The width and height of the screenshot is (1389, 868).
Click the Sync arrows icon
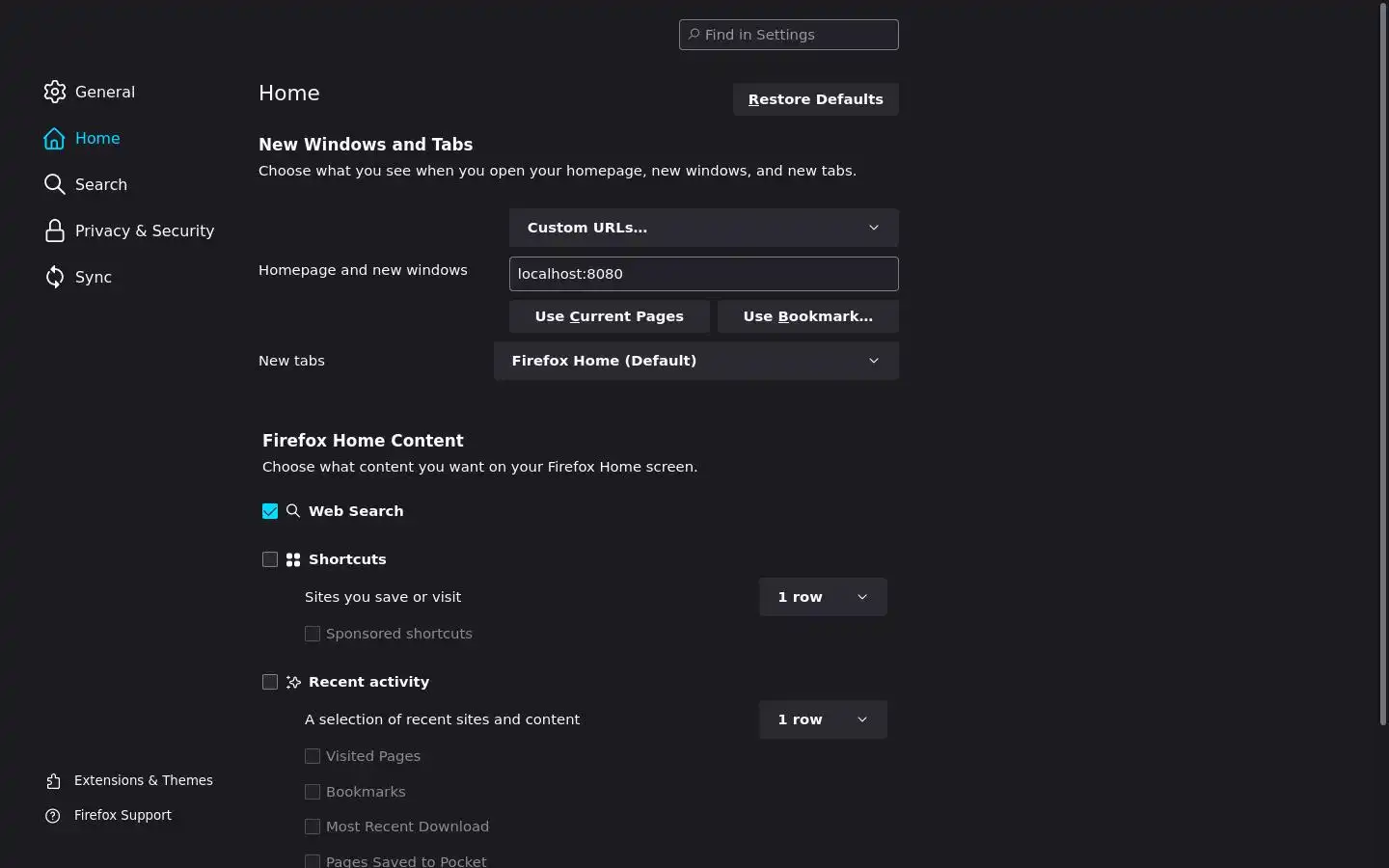(x=55, y=278)
